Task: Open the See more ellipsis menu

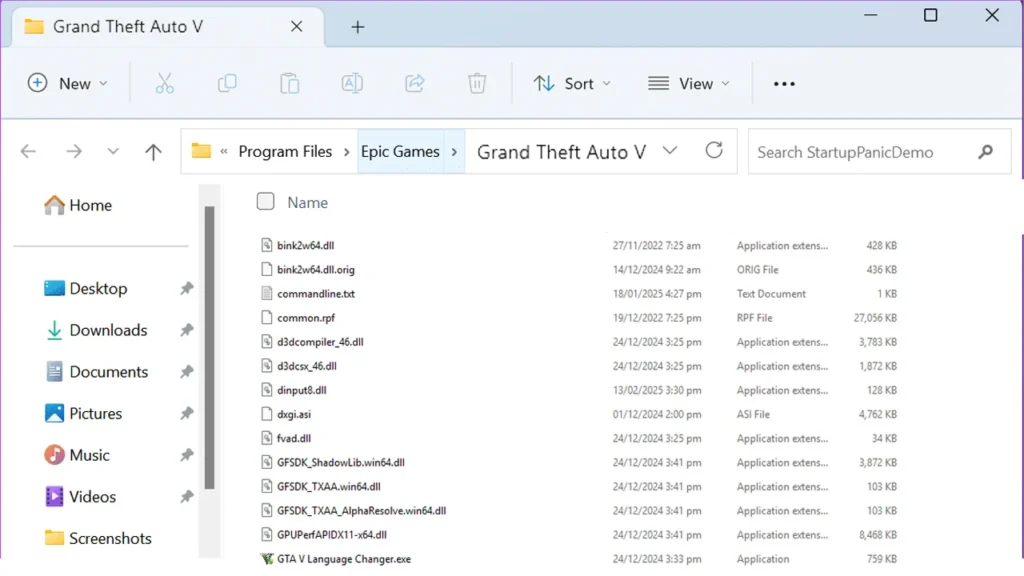Action: (783, 83)
